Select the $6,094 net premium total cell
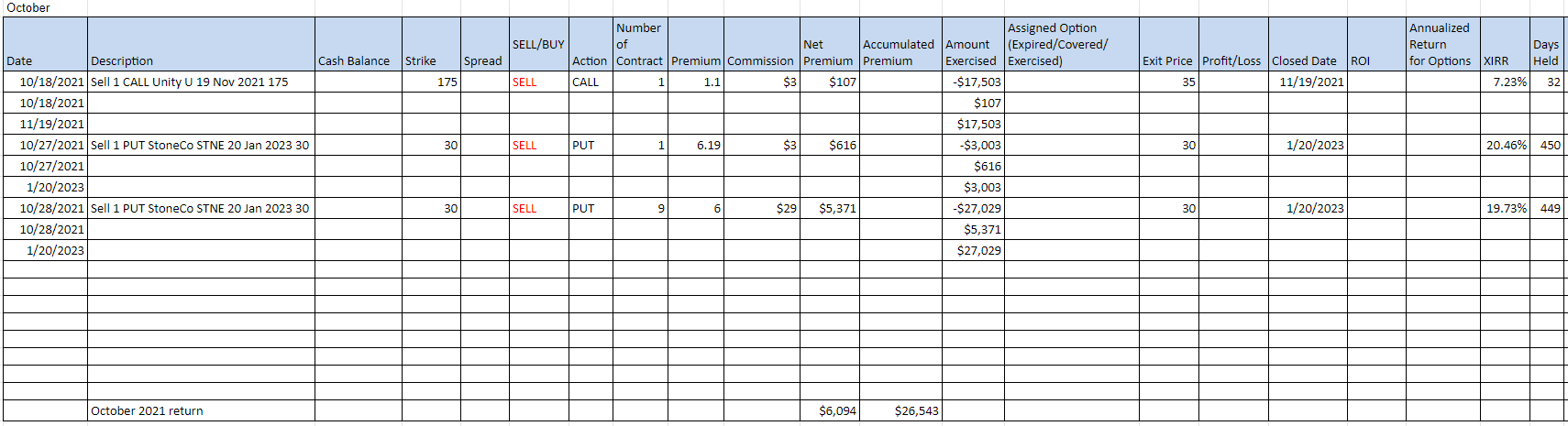Viewport: 1568px width, 426px height. pos(830,410)
